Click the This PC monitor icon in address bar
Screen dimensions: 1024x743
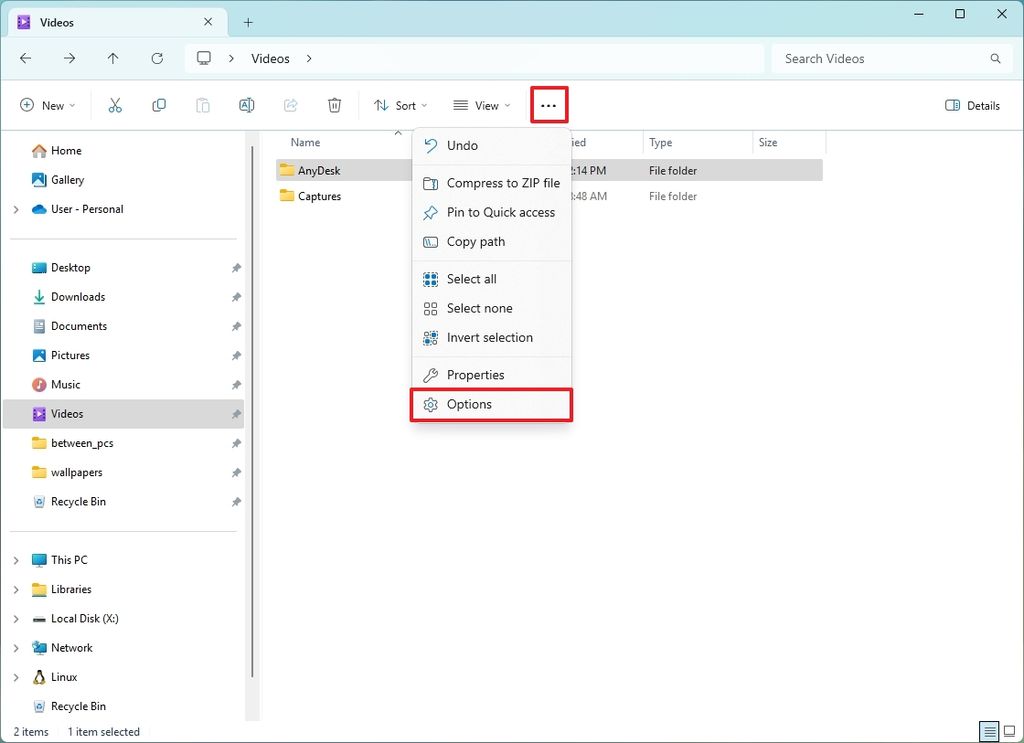click(x=204, y=58)
